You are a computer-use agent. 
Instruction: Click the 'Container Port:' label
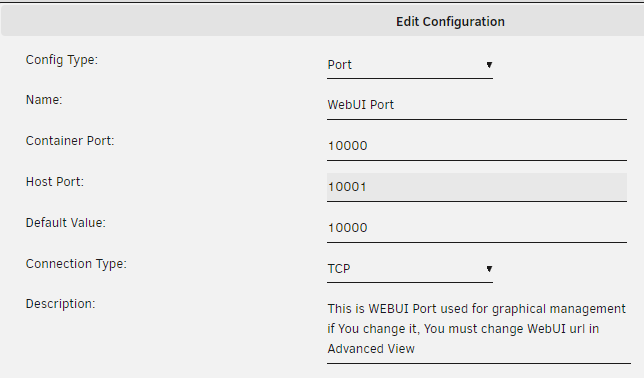pyautogui.click(x=70, y=141)
